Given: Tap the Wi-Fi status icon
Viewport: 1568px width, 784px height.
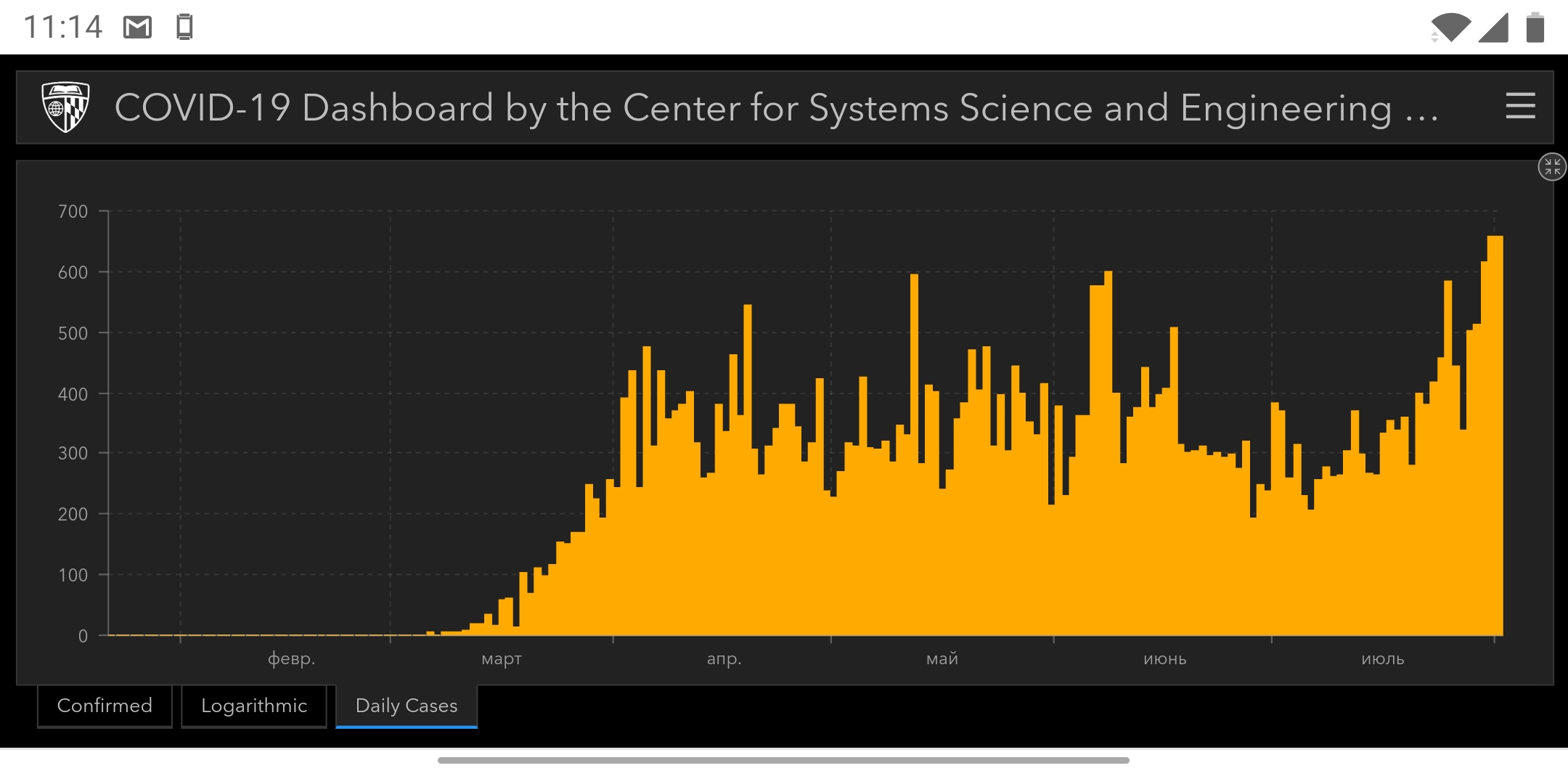Looking at the screenshot, I should coord(1450,28).
